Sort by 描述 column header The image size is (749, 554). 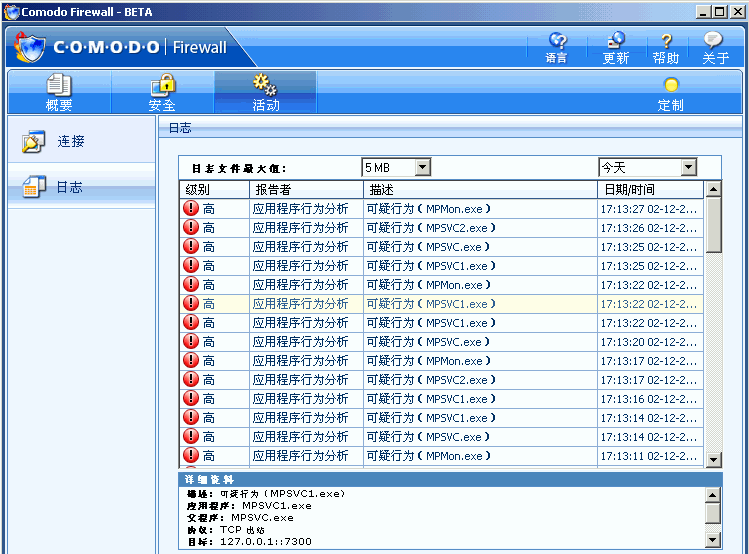pyautogui.click(x=481, y=190)
